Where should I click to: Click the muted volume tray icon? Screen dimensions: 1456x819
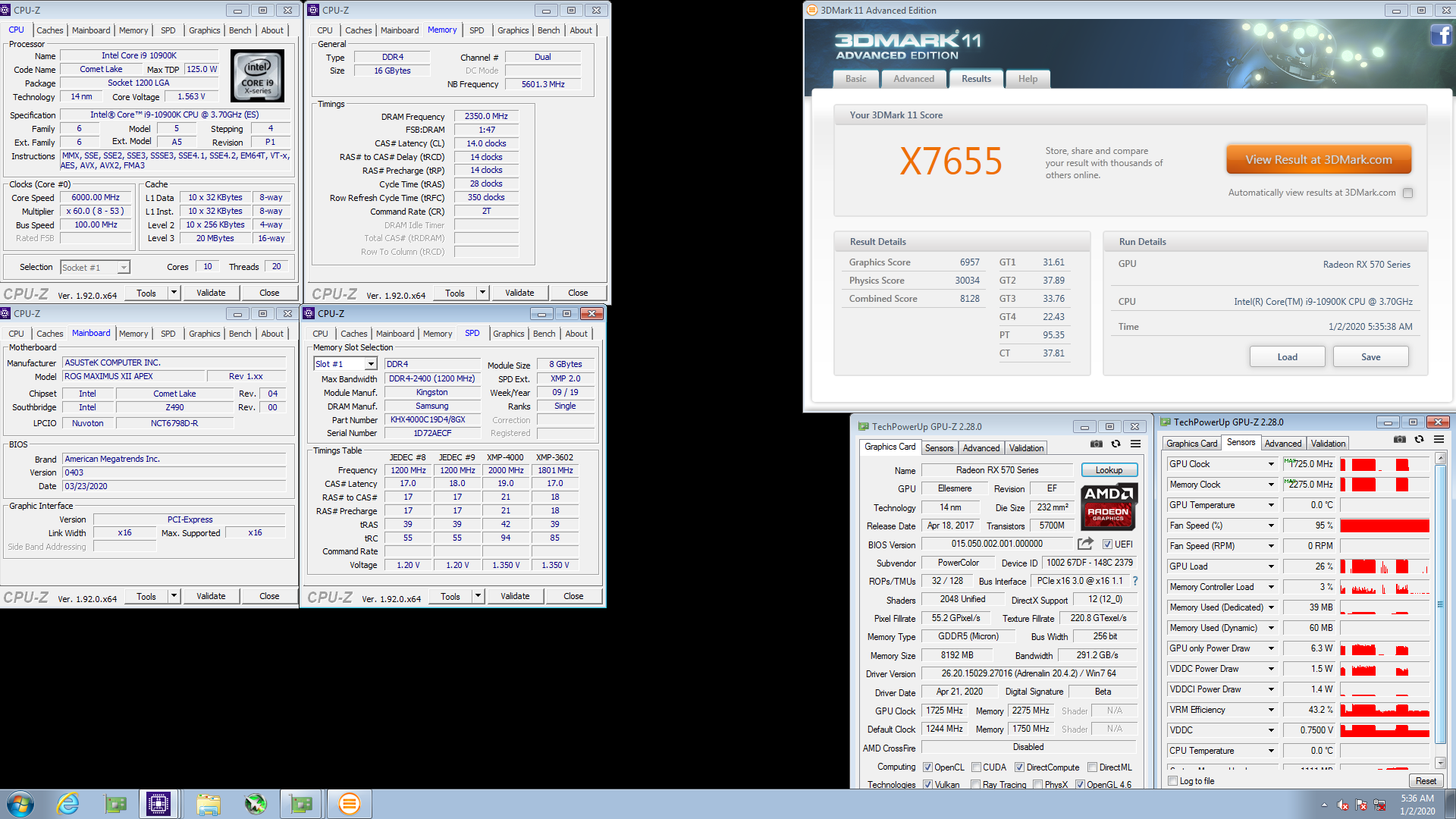click(x=1343, y=805)
